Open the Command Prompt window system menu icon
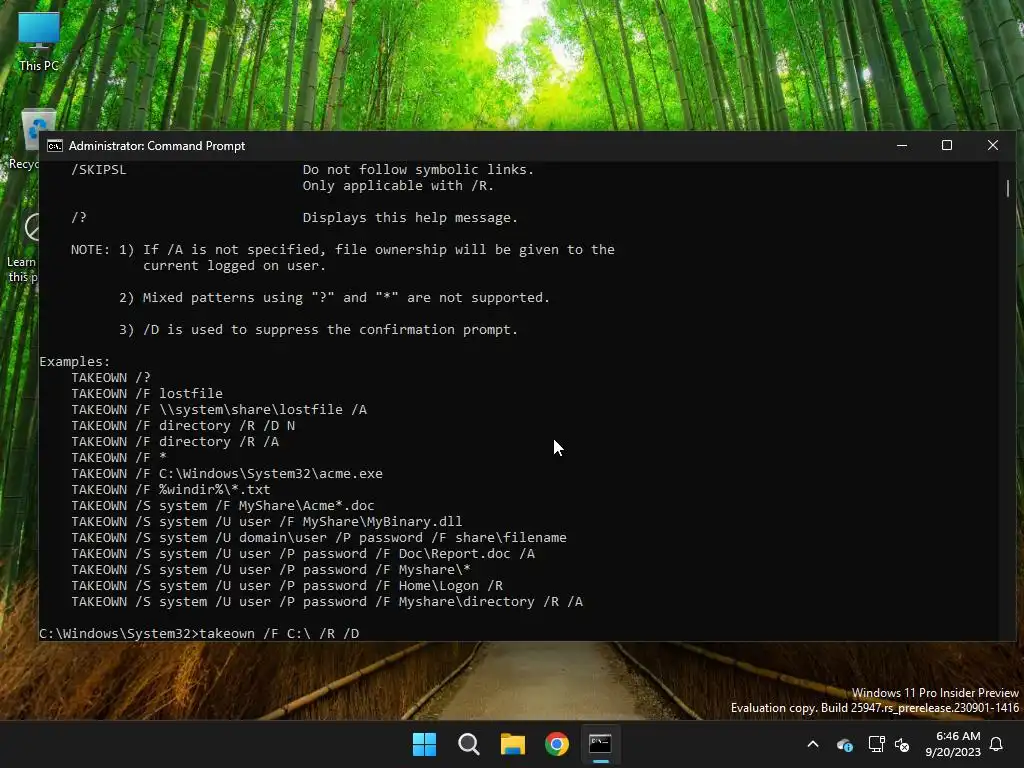Viewport: 1024px width, 768px height. click(55, 146)
